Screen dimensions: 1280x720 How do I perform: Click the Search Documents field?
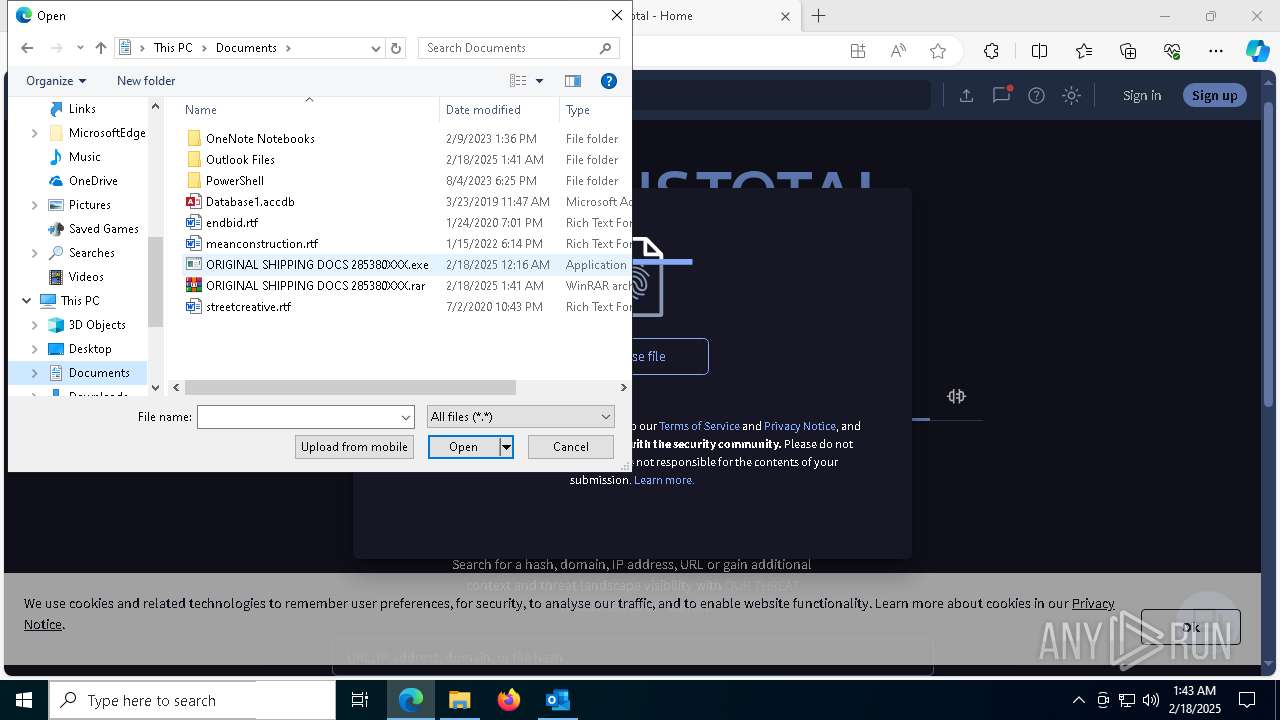[508, 48]
